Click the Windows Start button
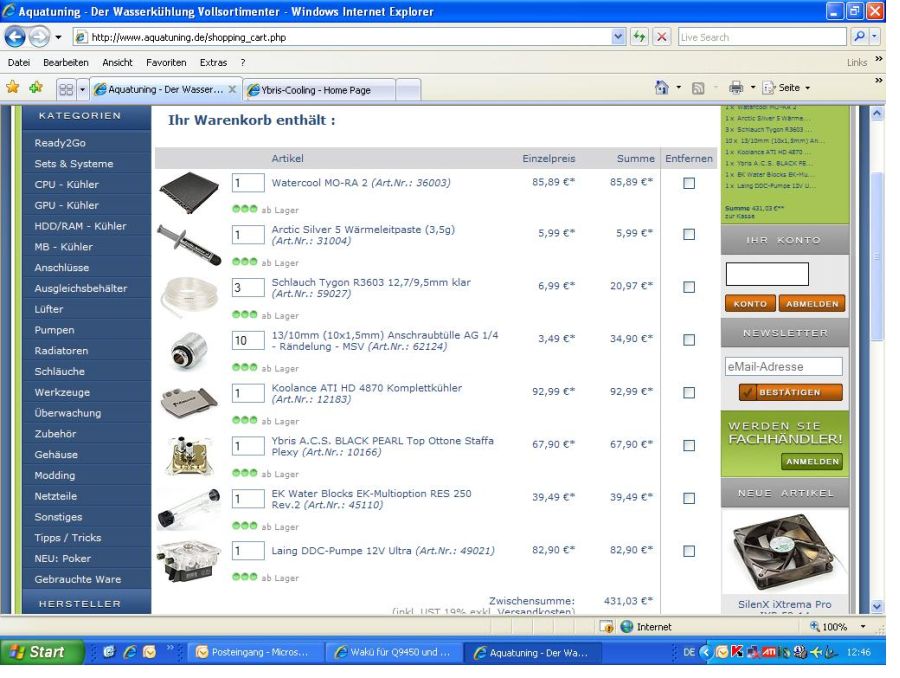This screenshot has height=678, width=900. [41, 652]
